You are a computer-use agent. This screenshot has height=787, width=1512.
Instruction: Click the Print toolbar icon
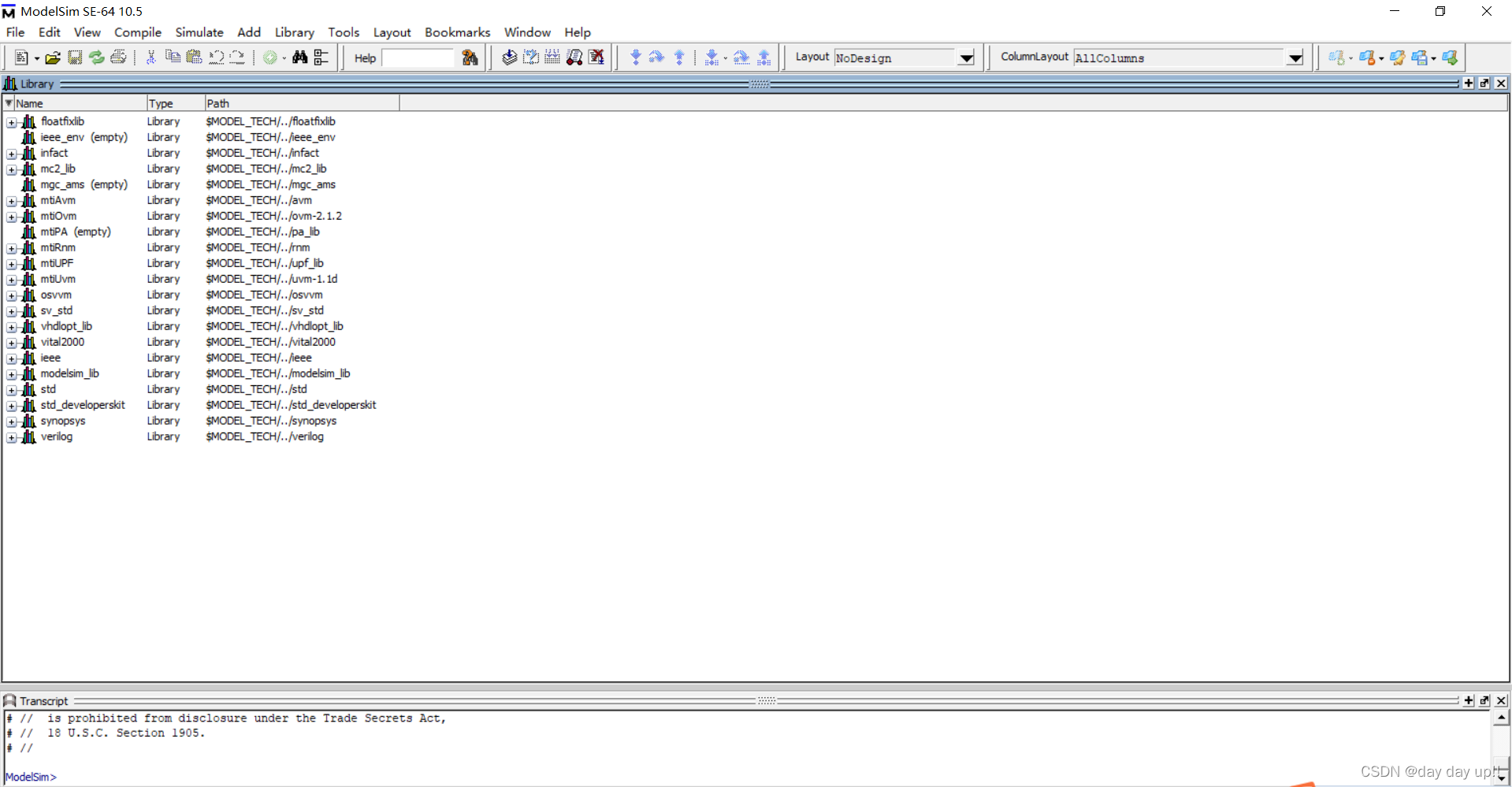point(118,58)
